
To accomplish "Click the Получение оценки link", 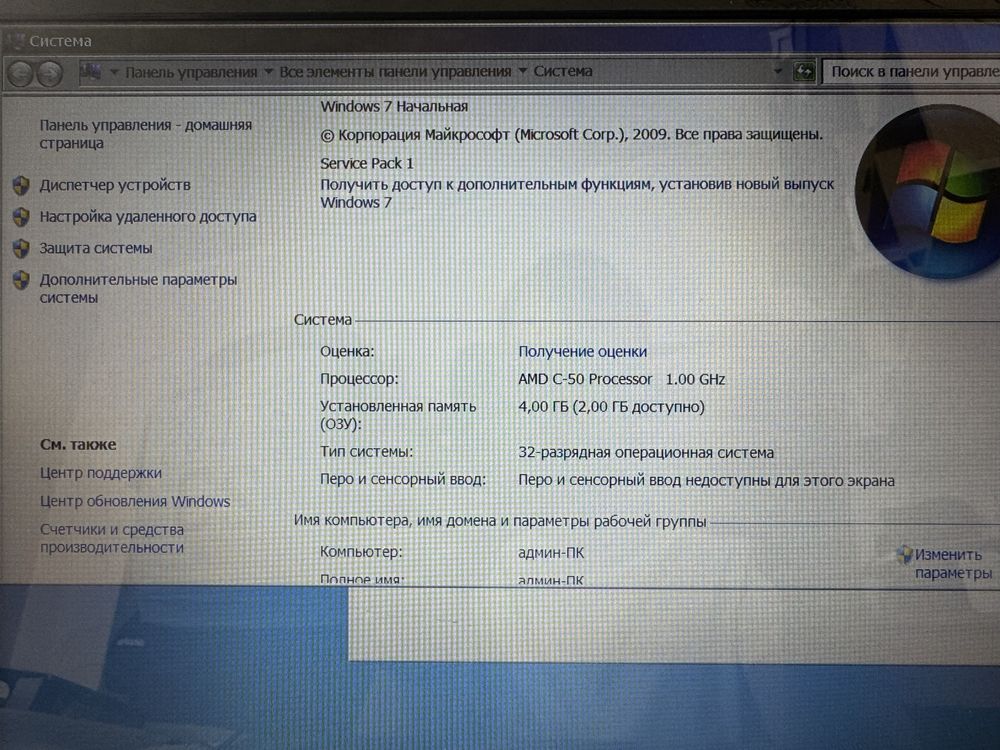I will coord(582,351).
